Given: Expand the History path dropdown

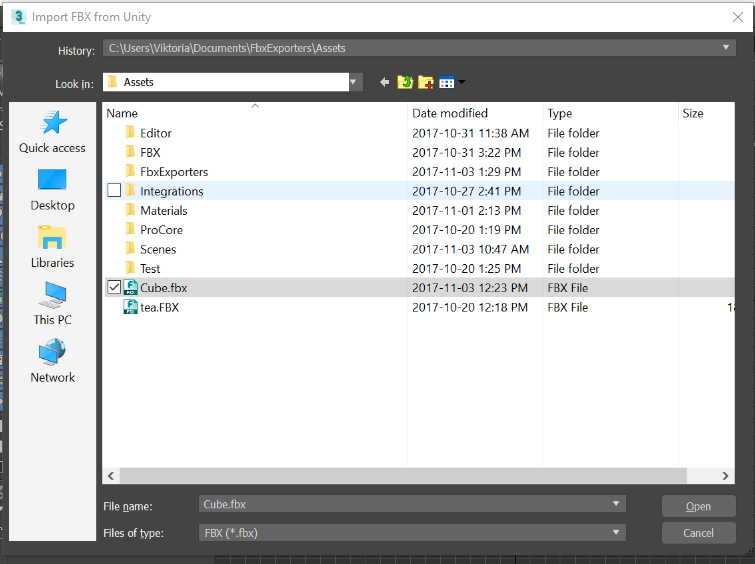Looking at the screenshot, I should click(727, 48).
